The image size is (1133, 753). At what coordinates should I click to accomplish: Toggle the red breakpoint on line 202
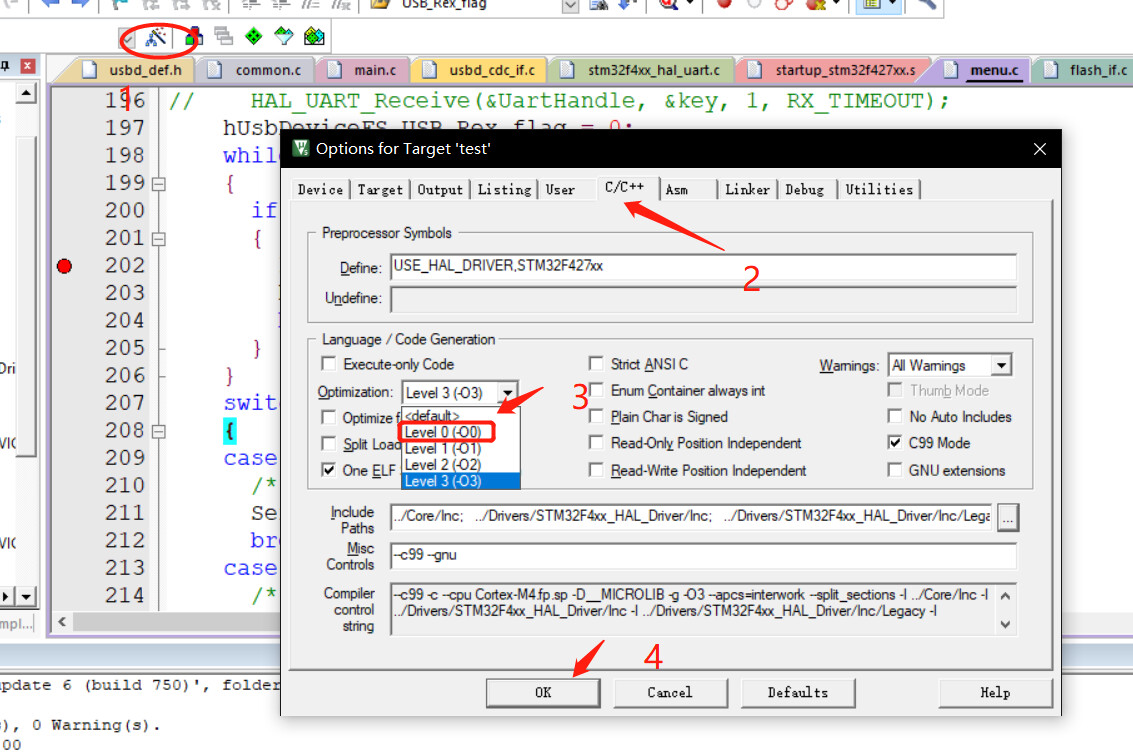coord(64,266)
